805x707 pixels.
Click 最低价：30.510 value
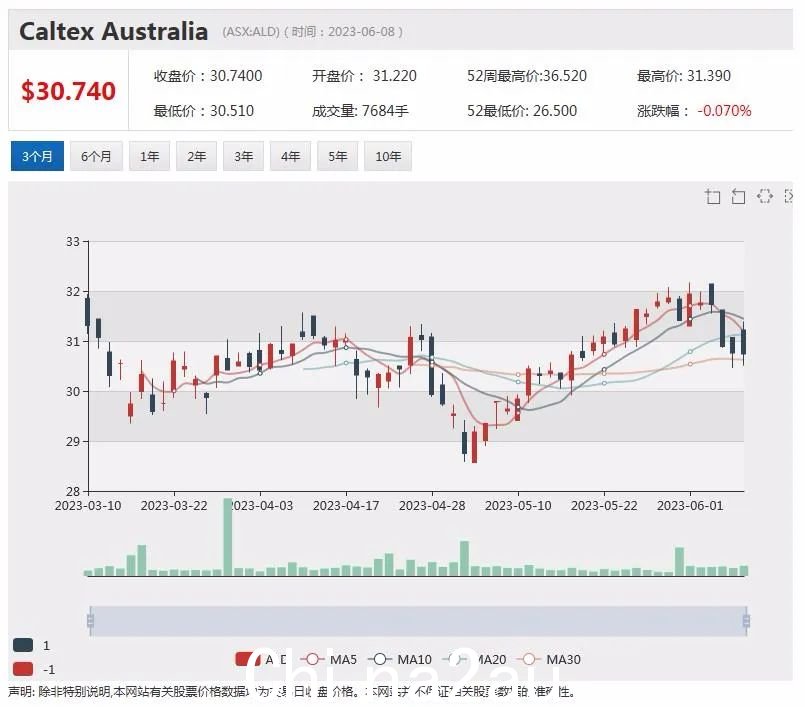[x=204, y=111]
